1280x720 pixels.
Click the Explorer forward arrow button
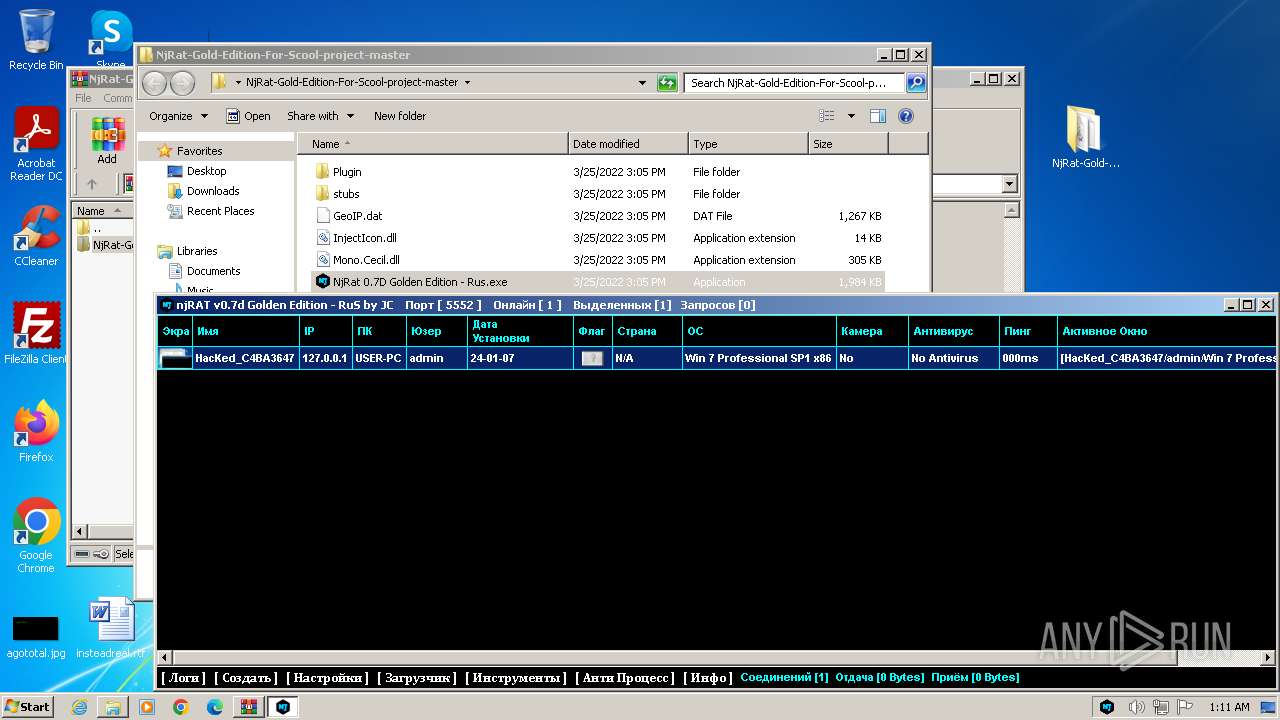pyautogui.click(x=182, y=83)
